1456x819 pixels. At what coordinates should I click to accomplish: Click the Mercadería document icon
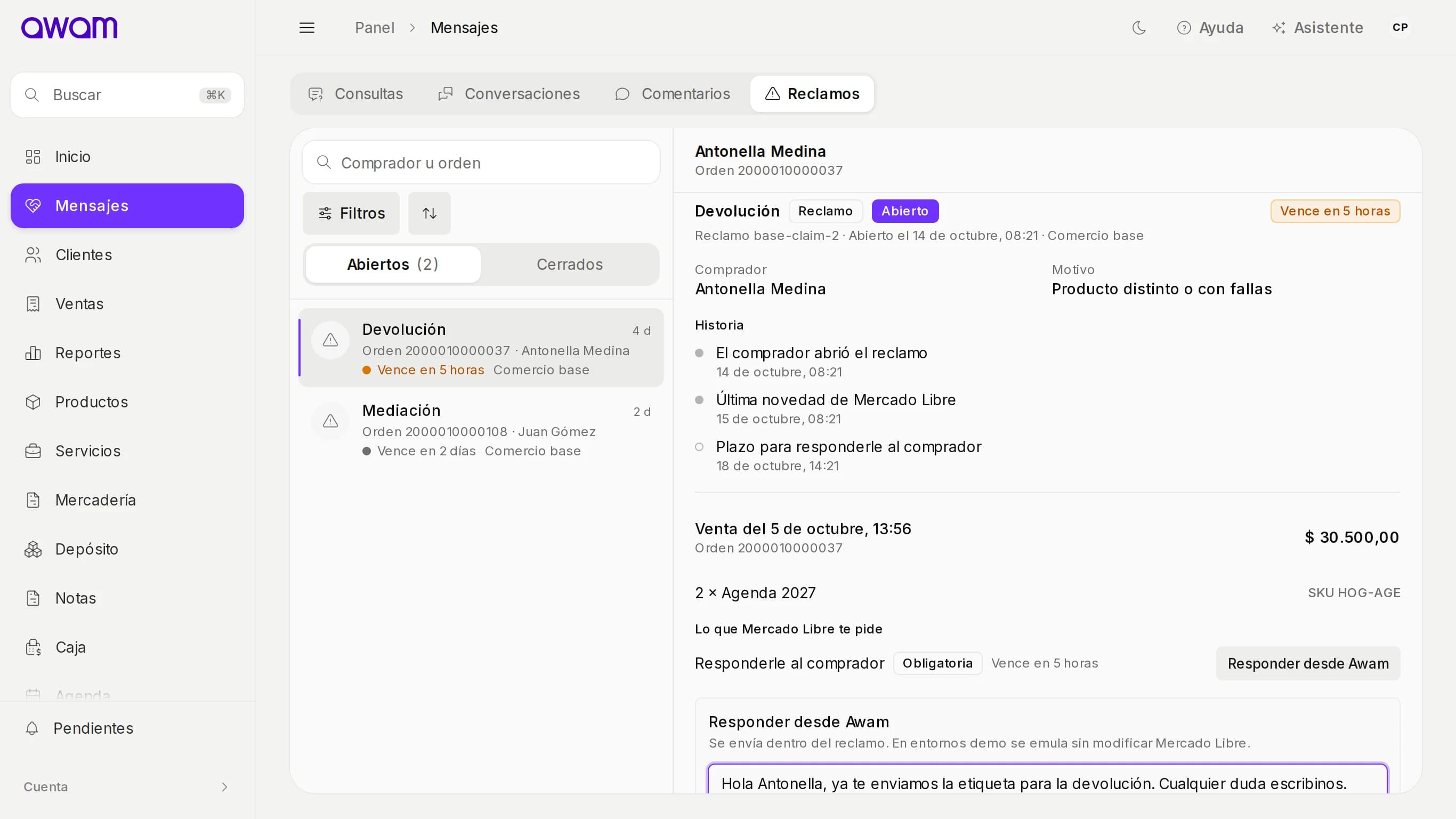coord(33,500)
